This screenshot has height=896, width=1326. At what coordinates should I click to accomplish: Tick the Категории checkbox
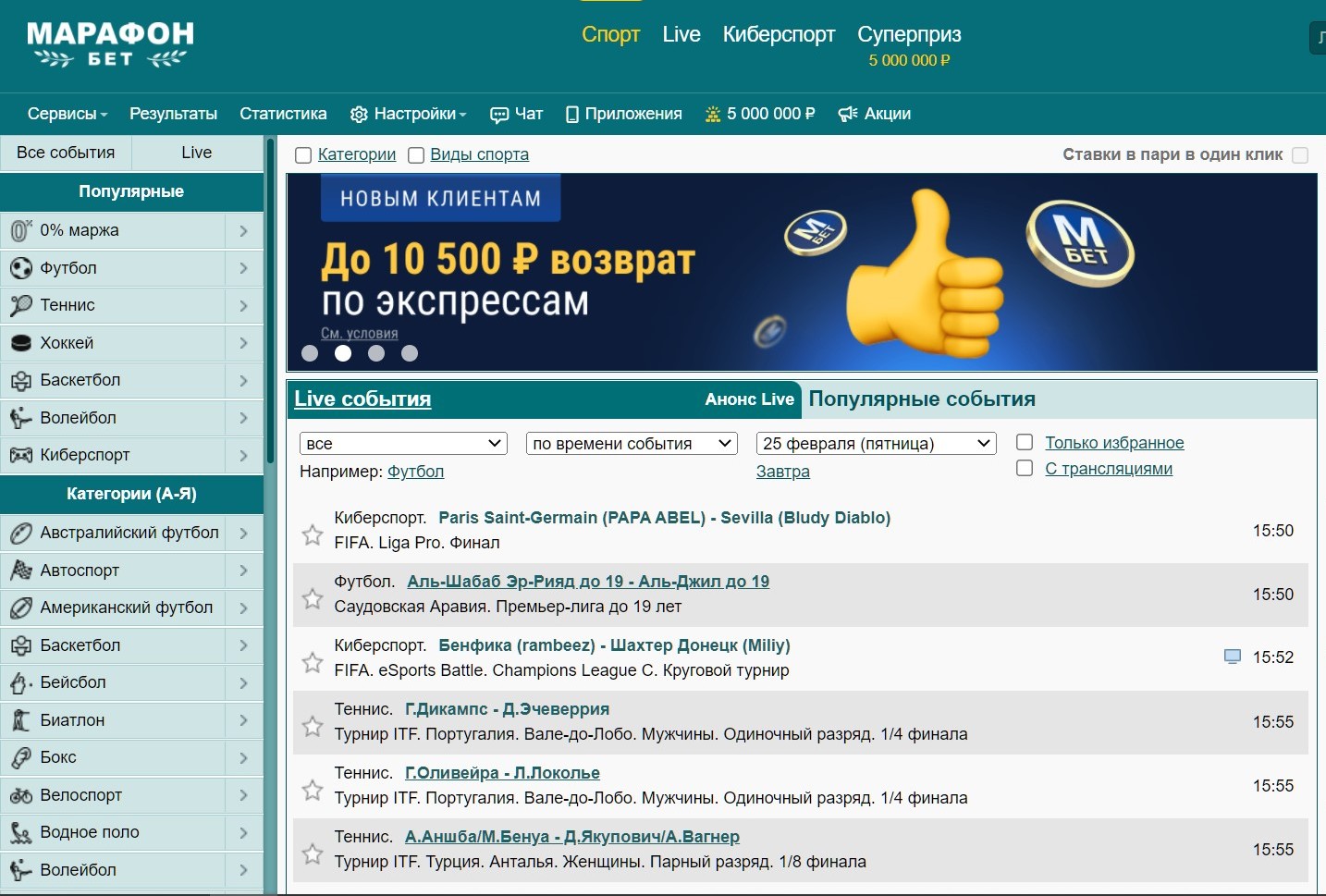click(302, 155)
